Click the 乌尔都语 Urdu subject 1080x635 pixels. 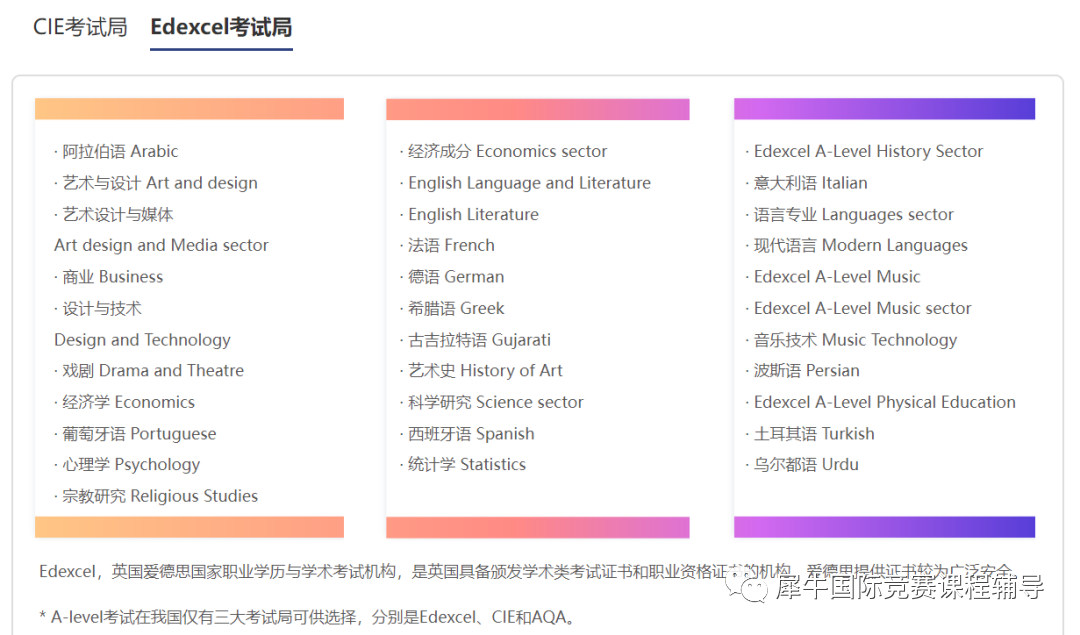pyautogui.click(x=806, y=465)
